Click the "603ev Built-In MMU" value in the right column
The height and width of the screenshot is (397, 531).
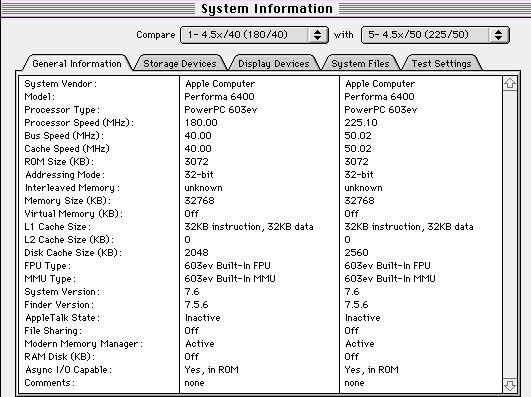pos(390,279)
